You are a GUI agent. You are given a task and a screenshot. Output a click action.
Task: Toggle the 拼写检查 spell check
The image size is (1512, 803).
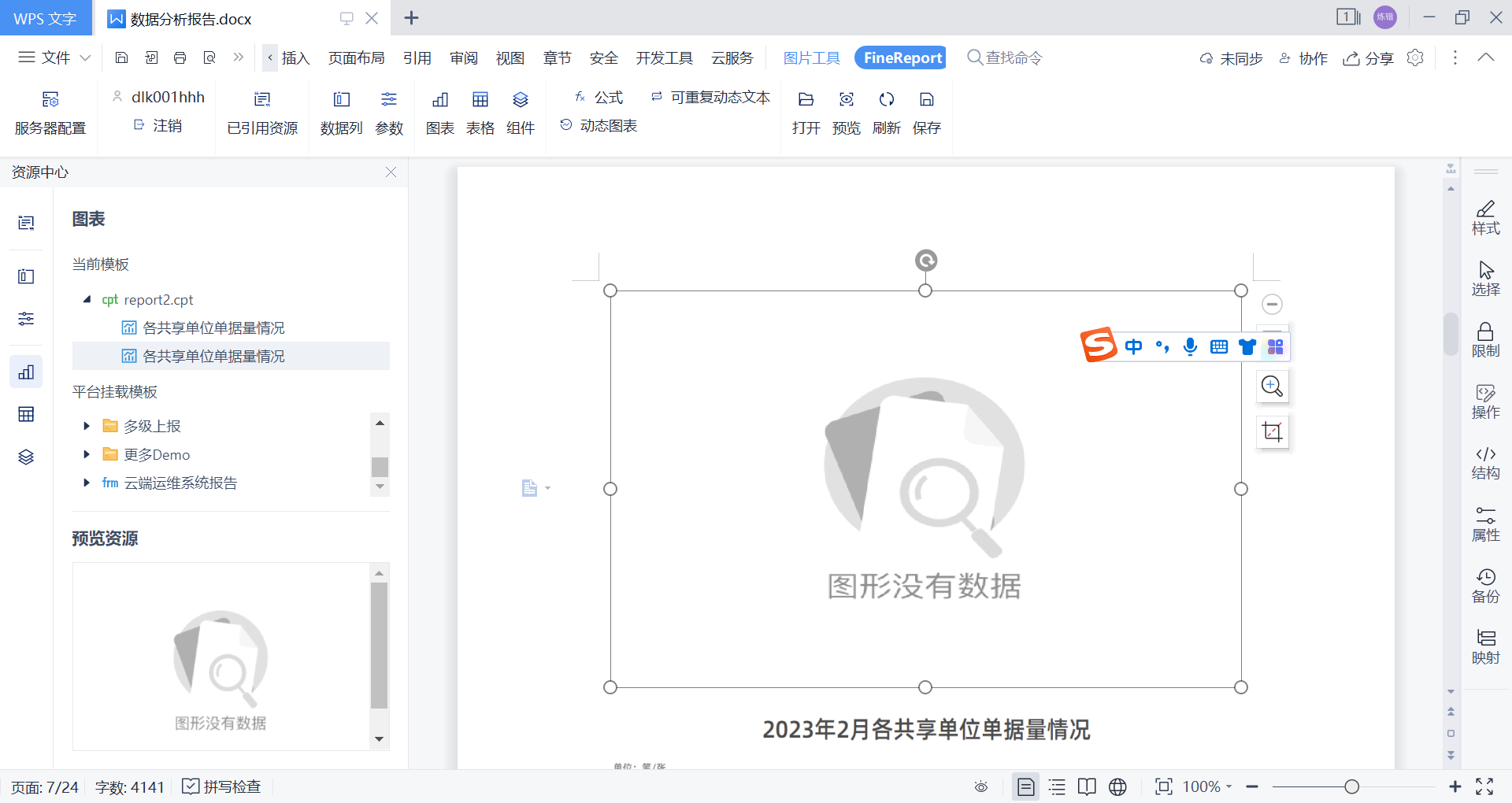click(221, 786)
